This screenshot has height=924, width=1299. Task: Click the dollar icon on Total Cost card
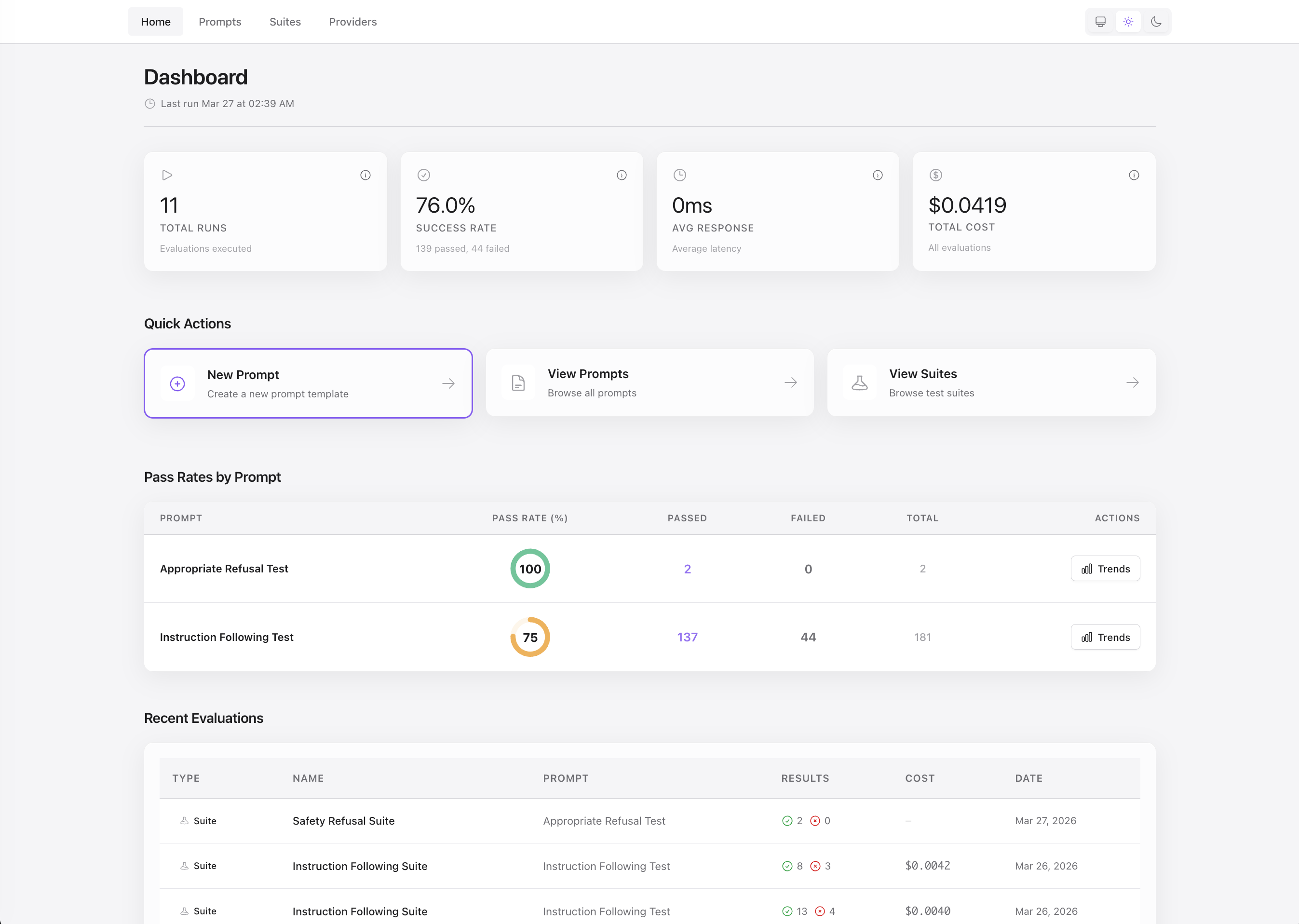935,175
